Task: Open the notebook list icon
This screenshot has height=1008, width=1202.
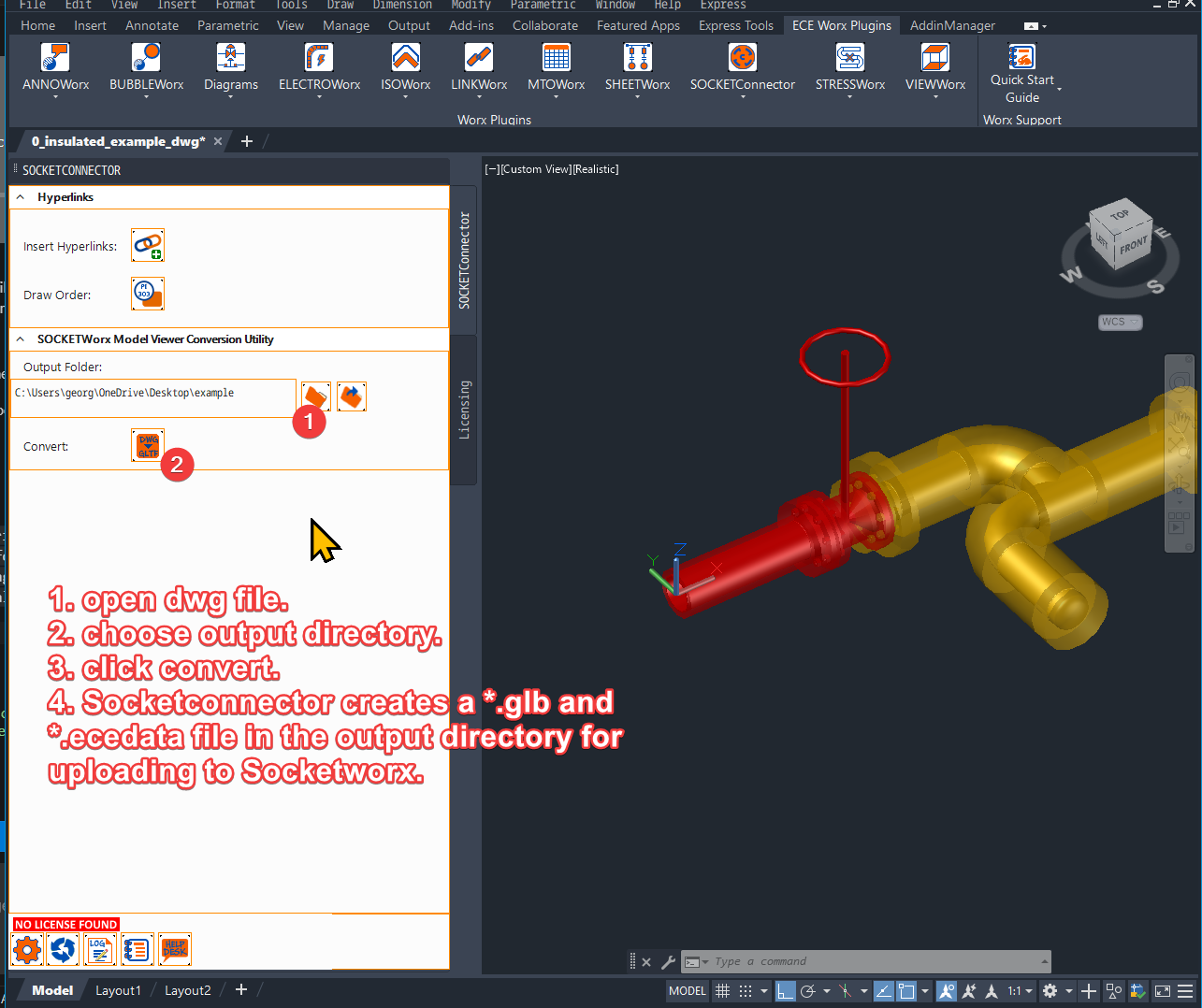Action: pyautogui.click(x=137, y=950)
